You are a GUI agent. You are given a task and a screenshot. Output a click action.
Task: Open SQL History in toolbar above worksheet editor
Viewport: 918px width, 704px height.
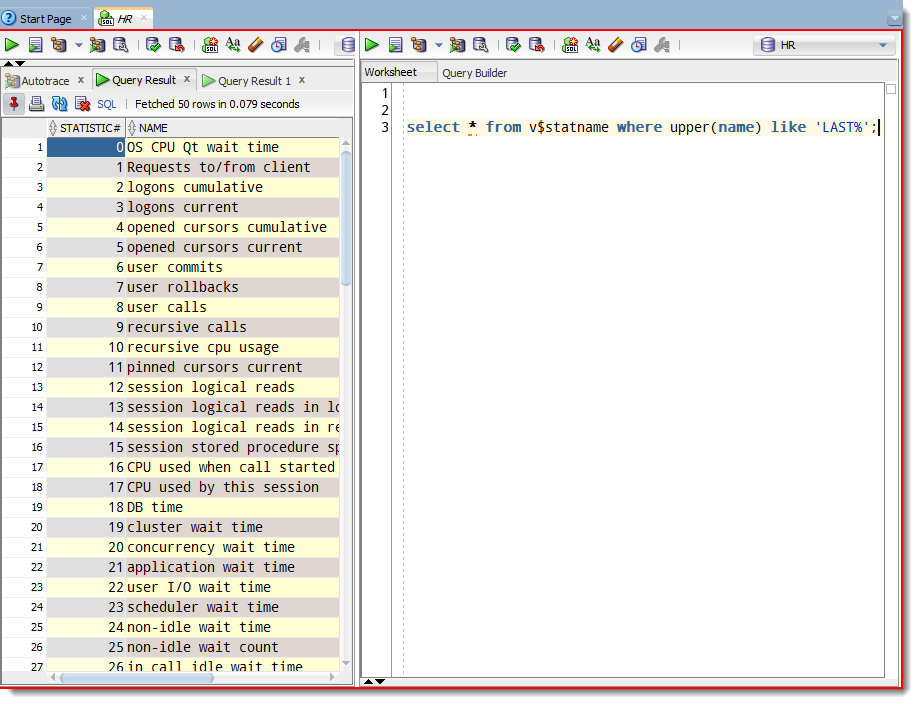[x=639, y=45]
